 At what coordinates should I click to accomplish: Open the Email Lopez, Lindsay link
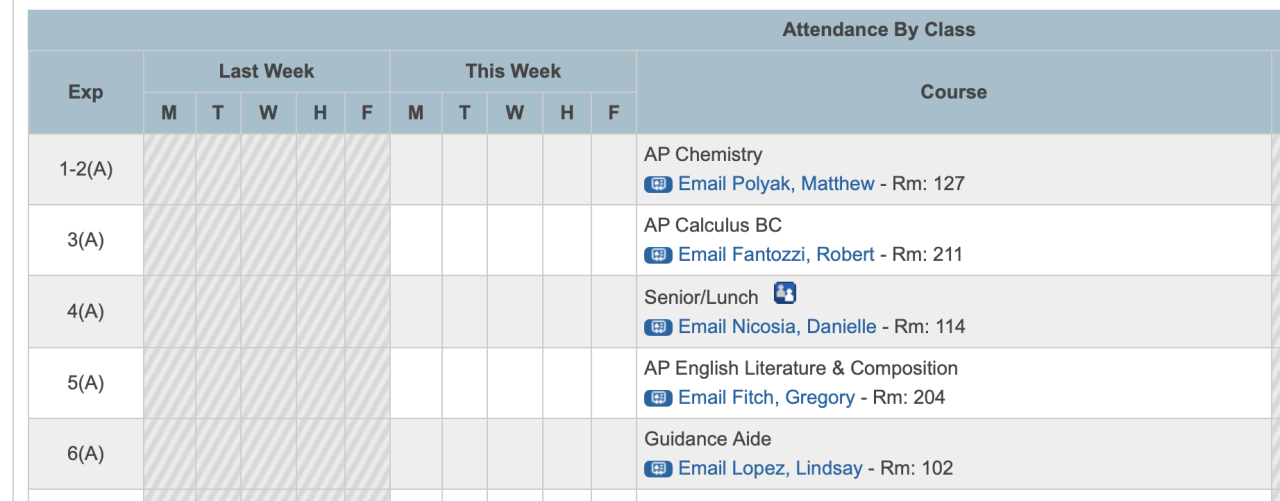[770, 469]
